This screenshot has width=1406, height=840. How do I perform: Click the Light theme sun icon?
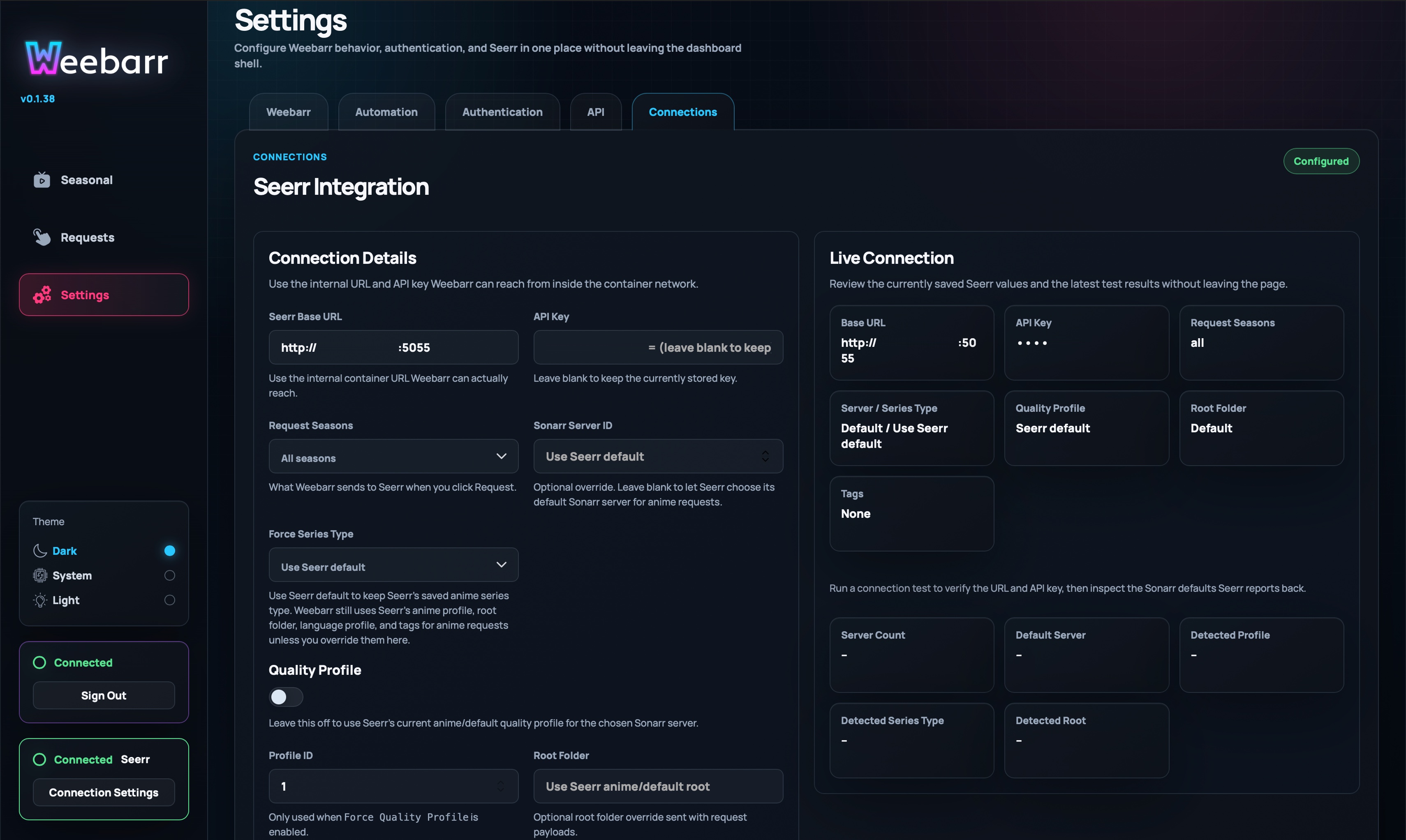tap(39, 600)
